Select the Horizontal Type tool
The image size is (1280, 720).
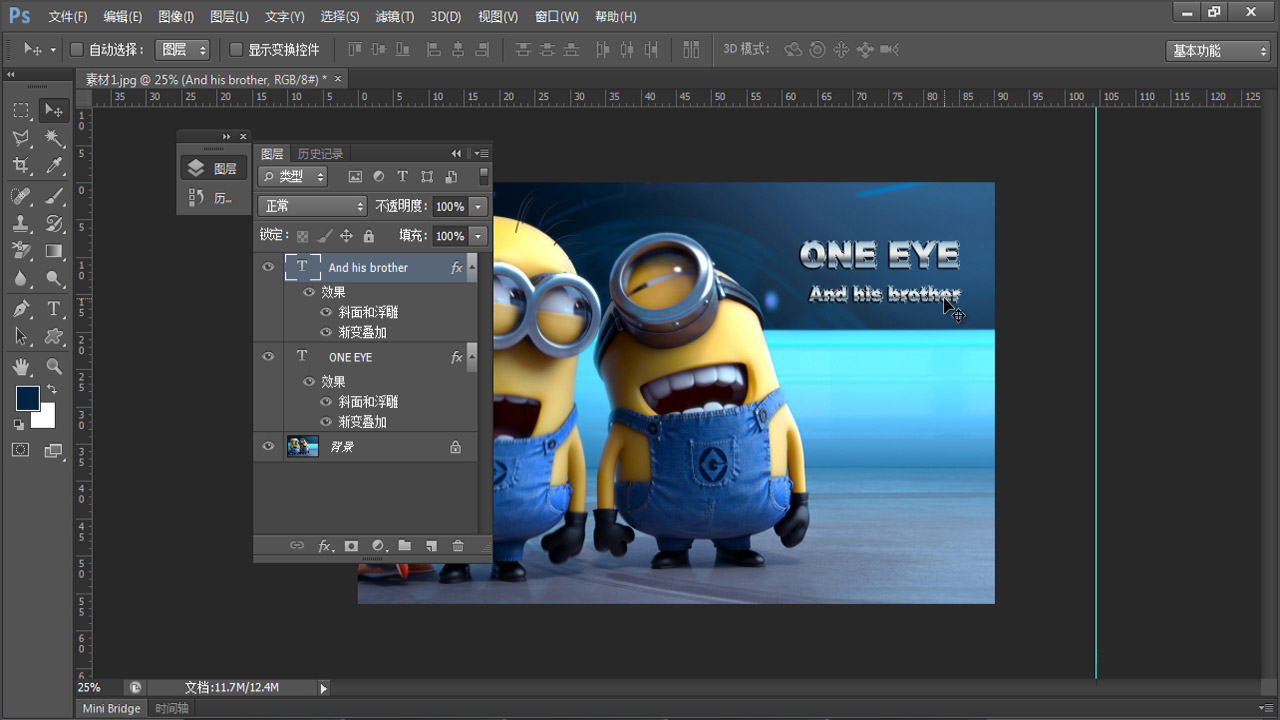[54, 309]
